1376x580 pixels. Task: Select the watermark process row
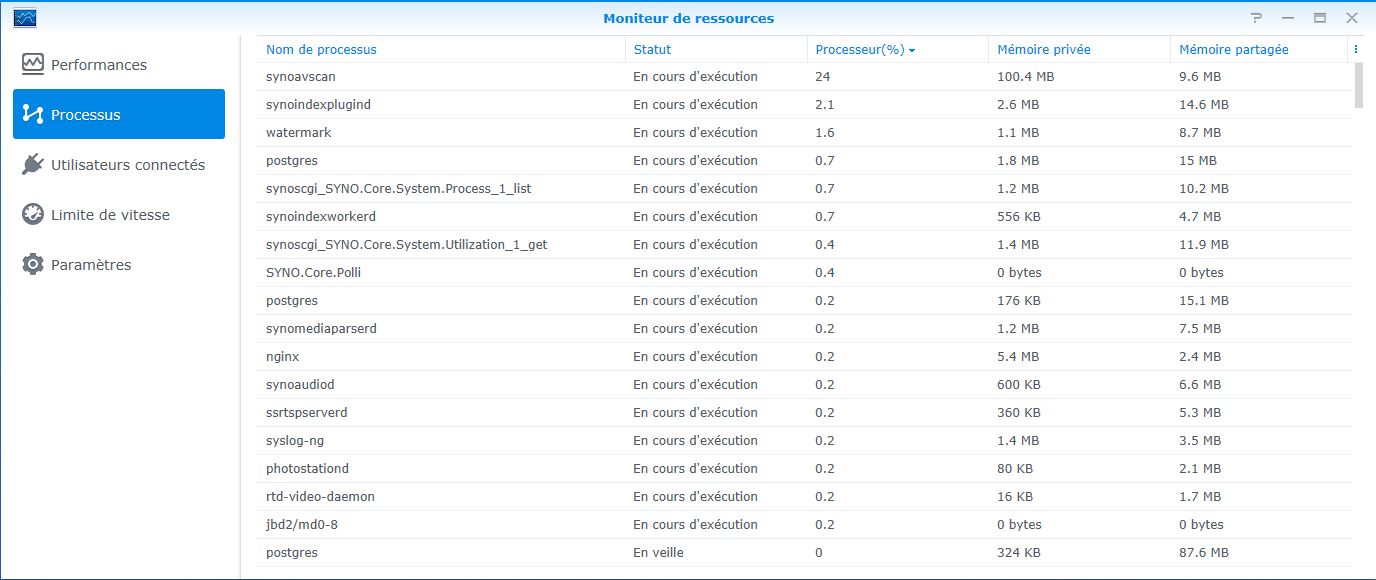point(805,132)
